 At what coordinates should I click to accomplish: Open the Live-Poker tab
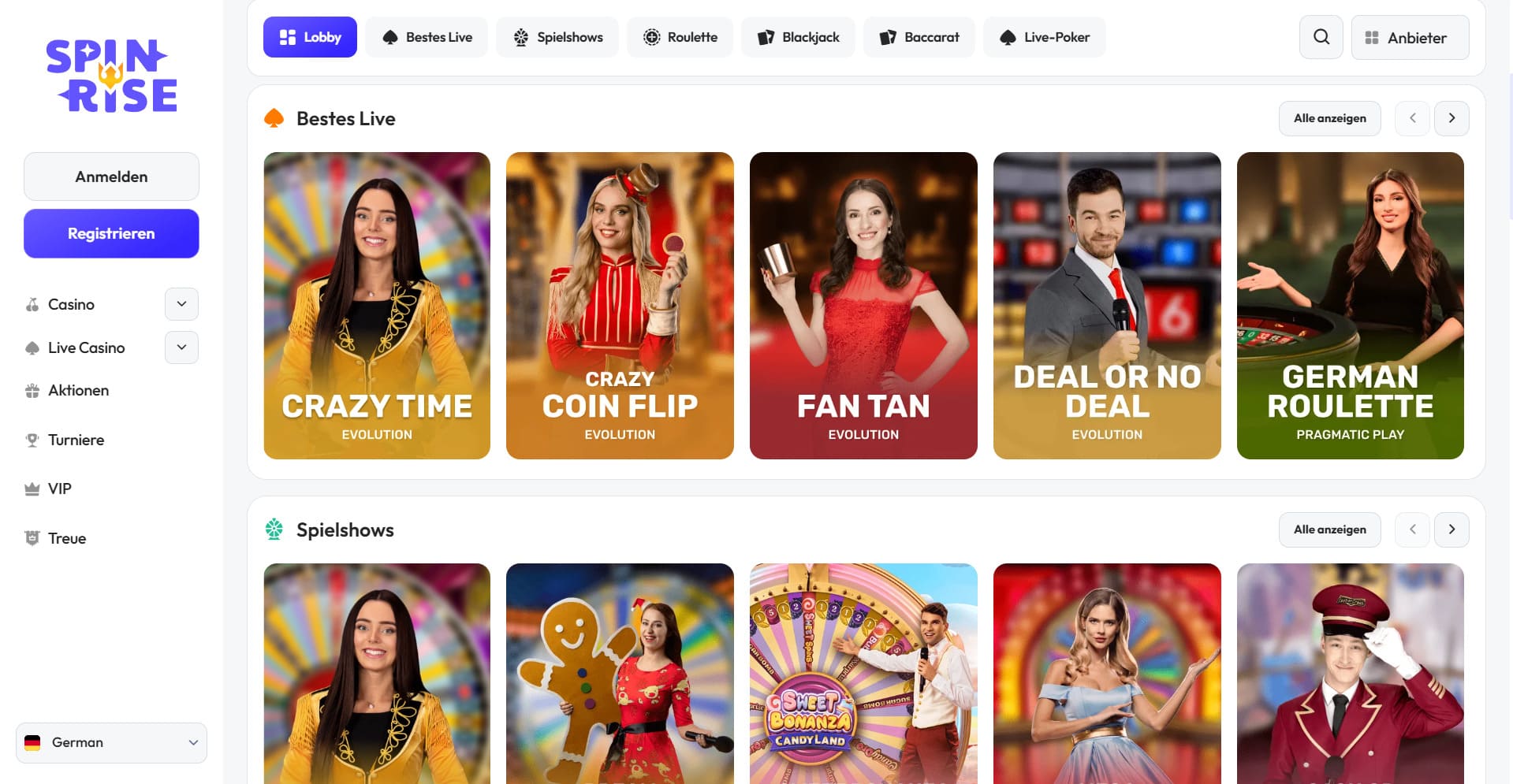[x=1044, y=37]
